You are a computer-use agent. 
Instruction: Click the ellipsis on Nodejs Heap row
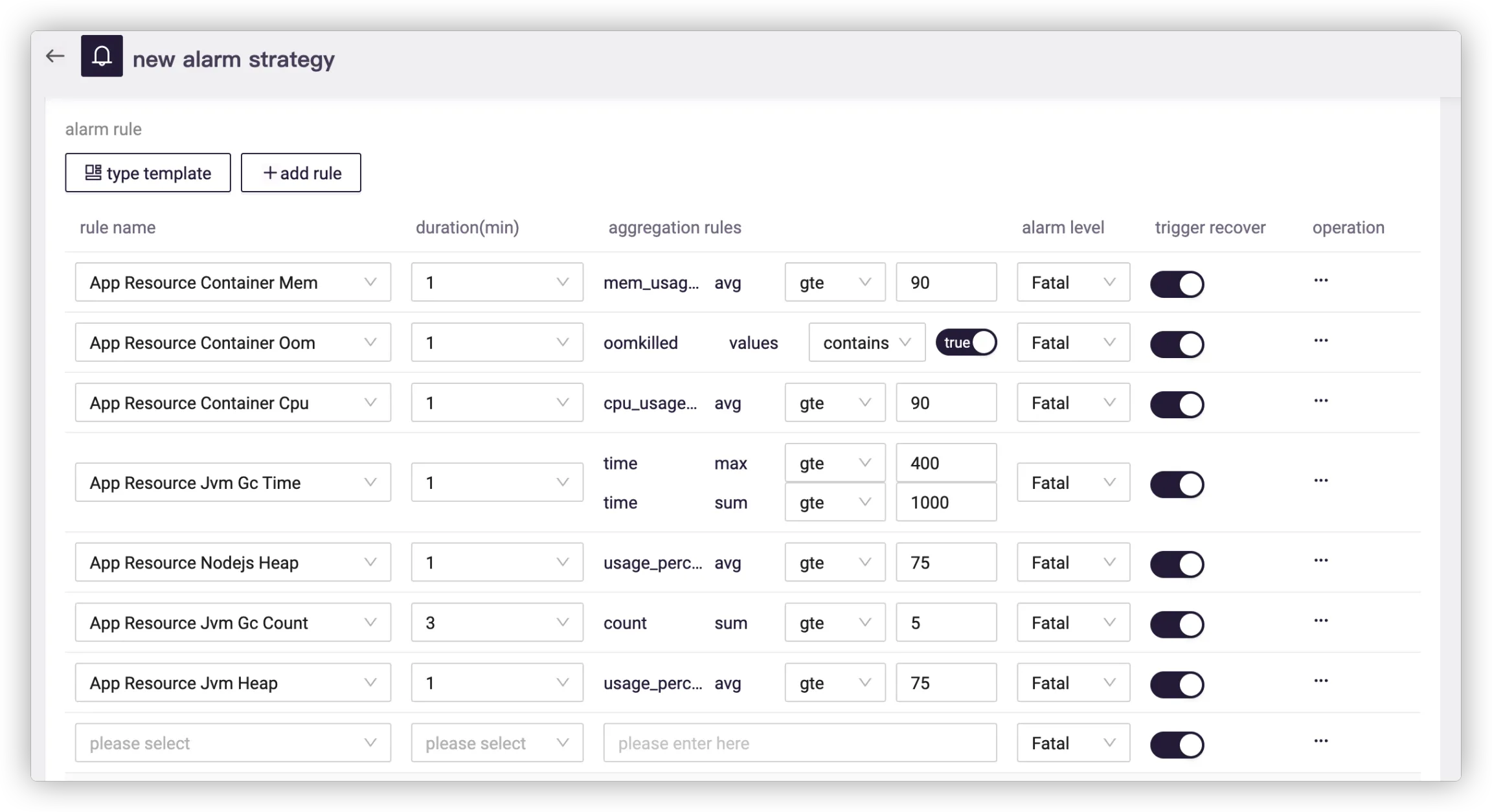tap(1320, 561)
